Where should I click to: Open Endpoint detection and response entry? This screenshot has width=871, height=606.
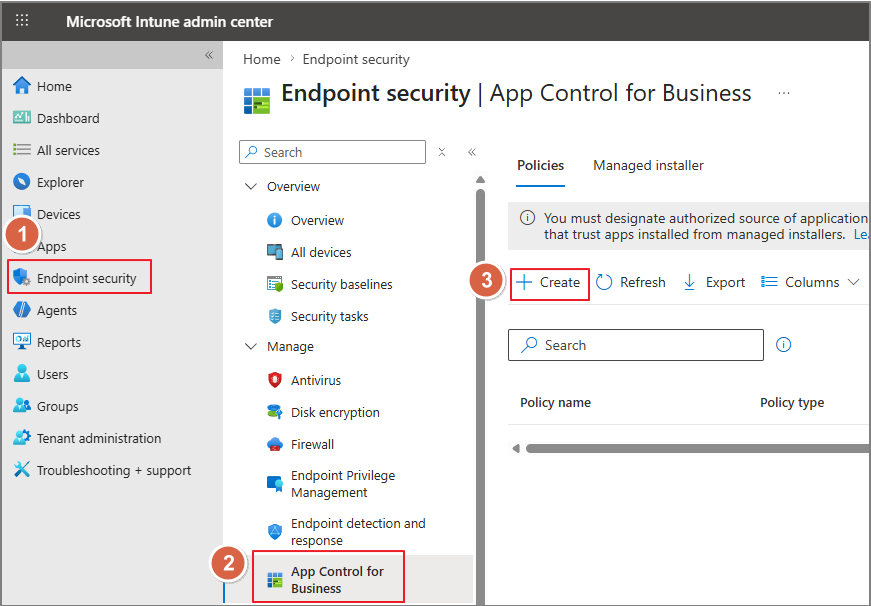(358, 532)
